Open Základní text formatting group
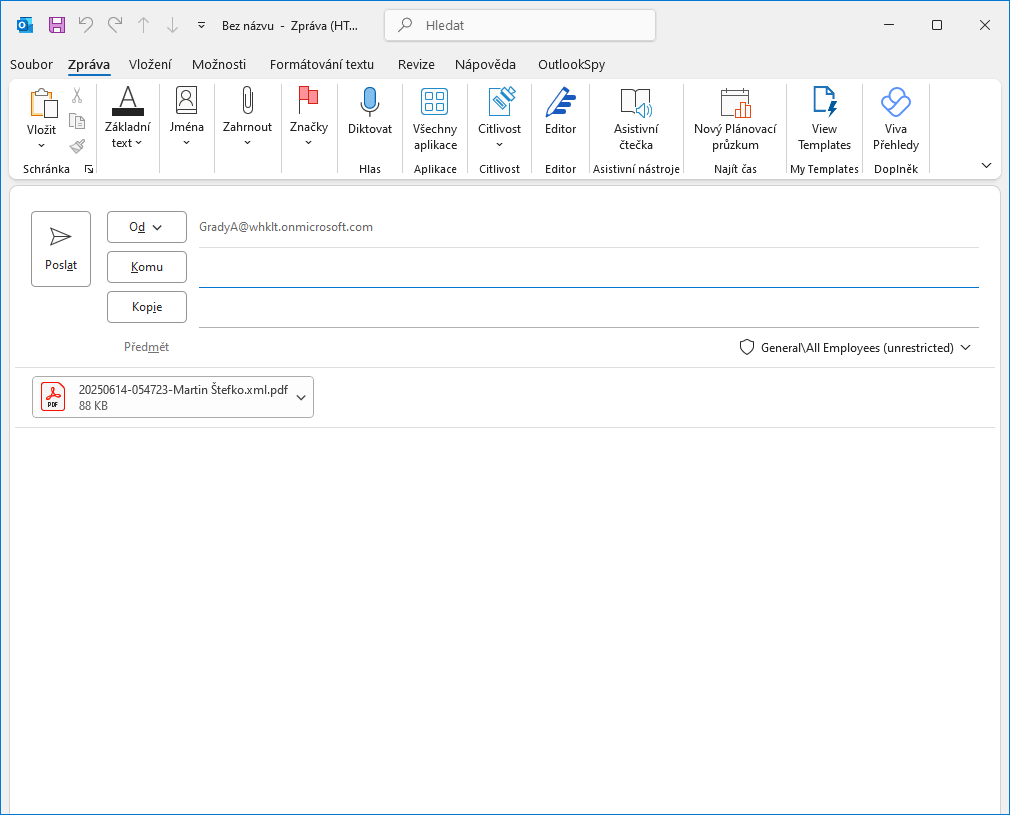1010x815 pixels. (128, 119)
